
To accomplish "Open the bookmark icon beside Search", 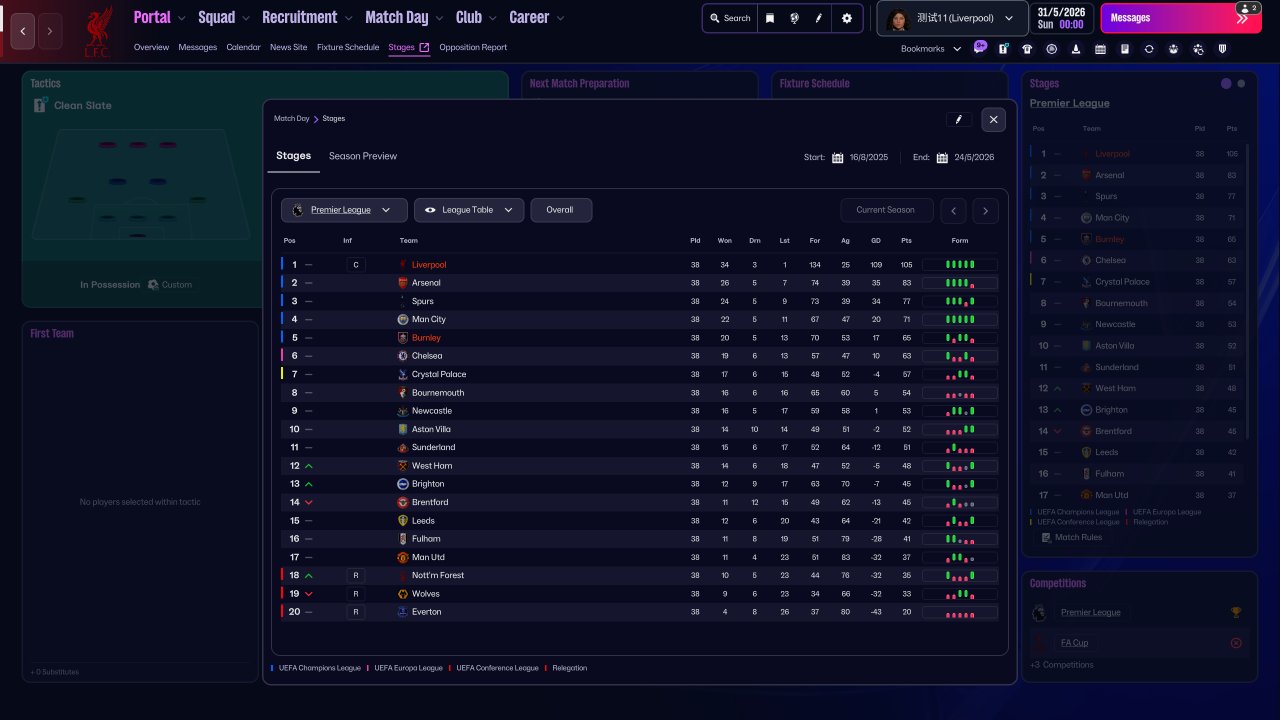I will [770, 18].
